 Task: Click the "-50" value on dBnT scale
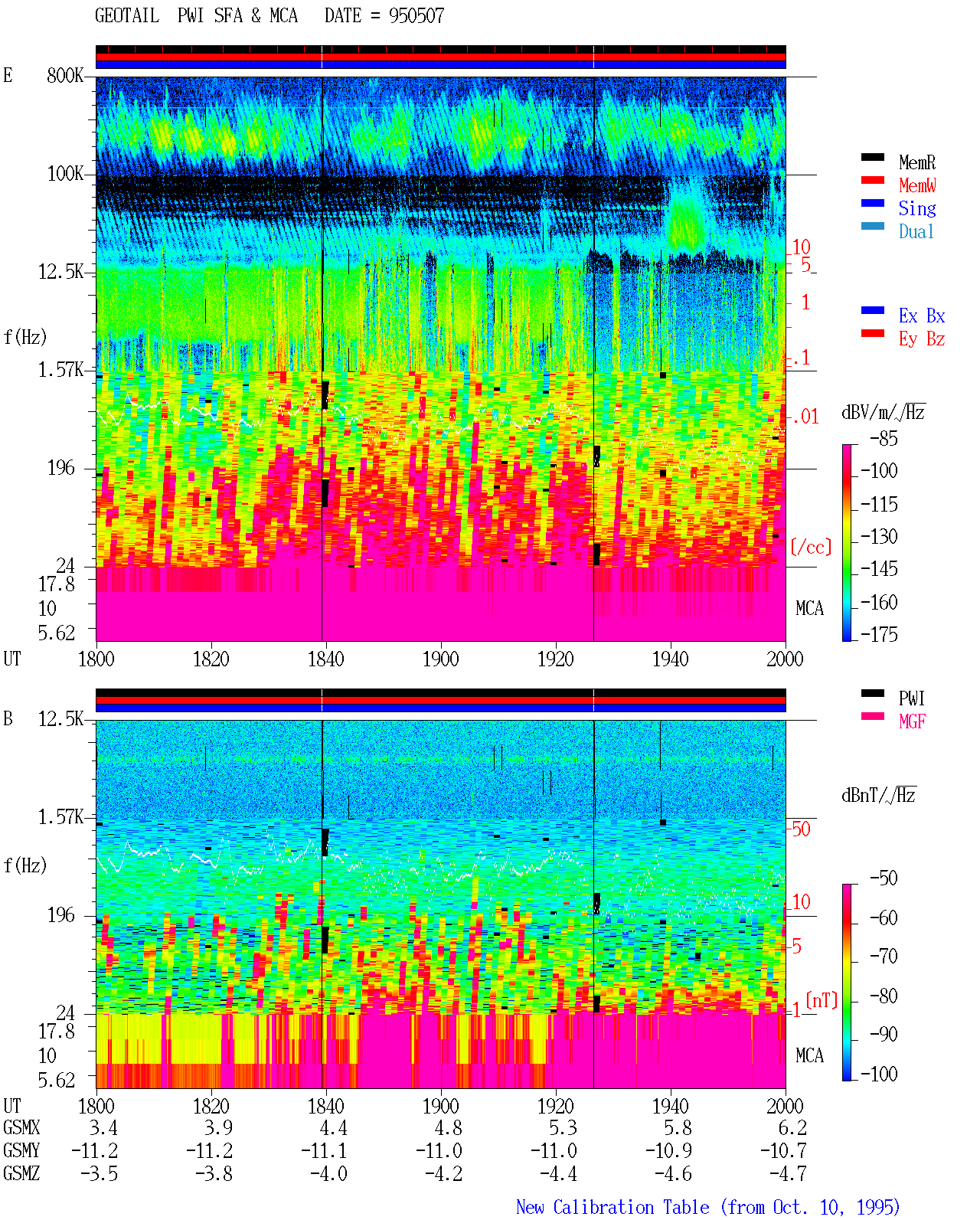point(884,878)
